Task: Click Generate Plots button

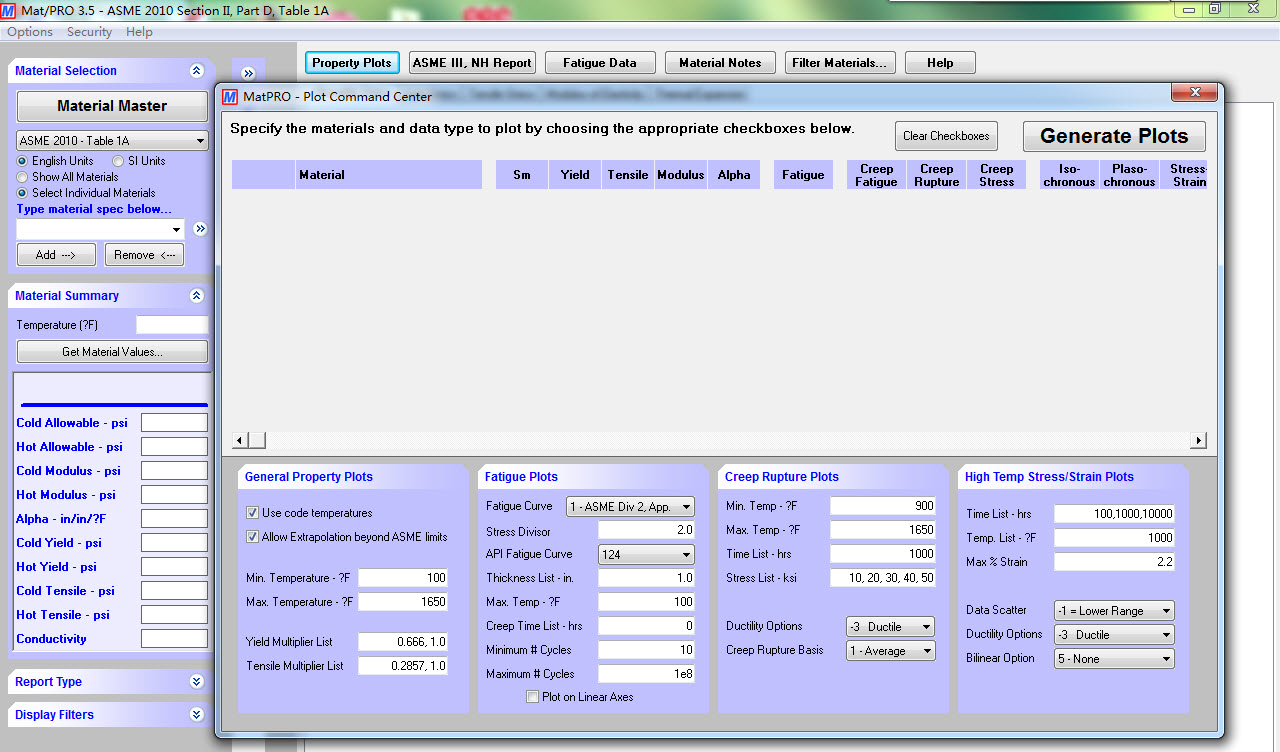Action: click(1114, 136)
